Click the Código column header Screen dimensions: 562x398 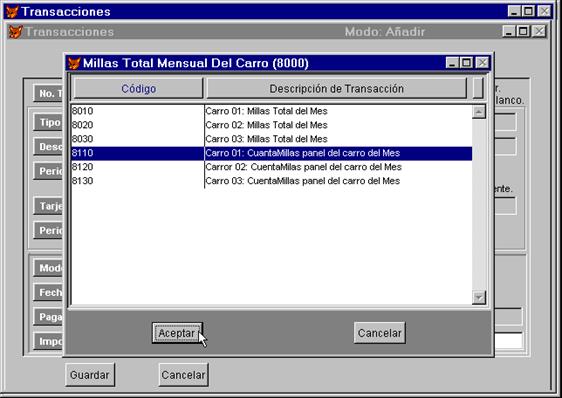138,89
